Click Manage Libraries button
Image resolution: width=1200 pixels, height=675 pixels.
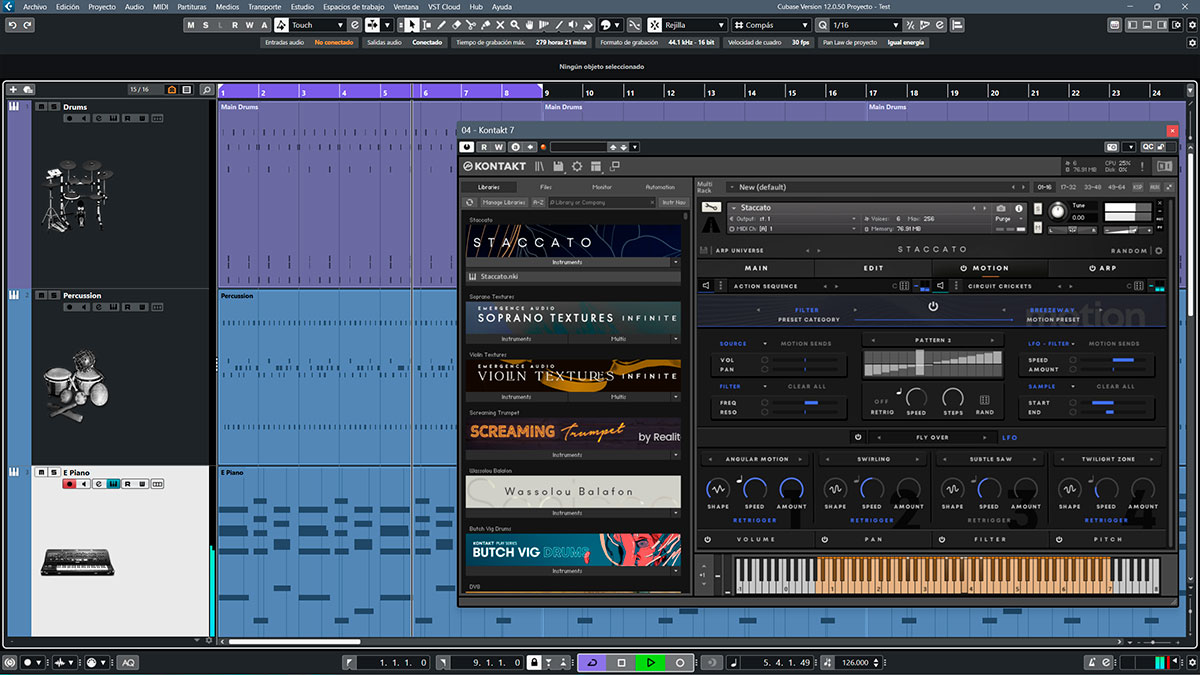pos(504,202)
